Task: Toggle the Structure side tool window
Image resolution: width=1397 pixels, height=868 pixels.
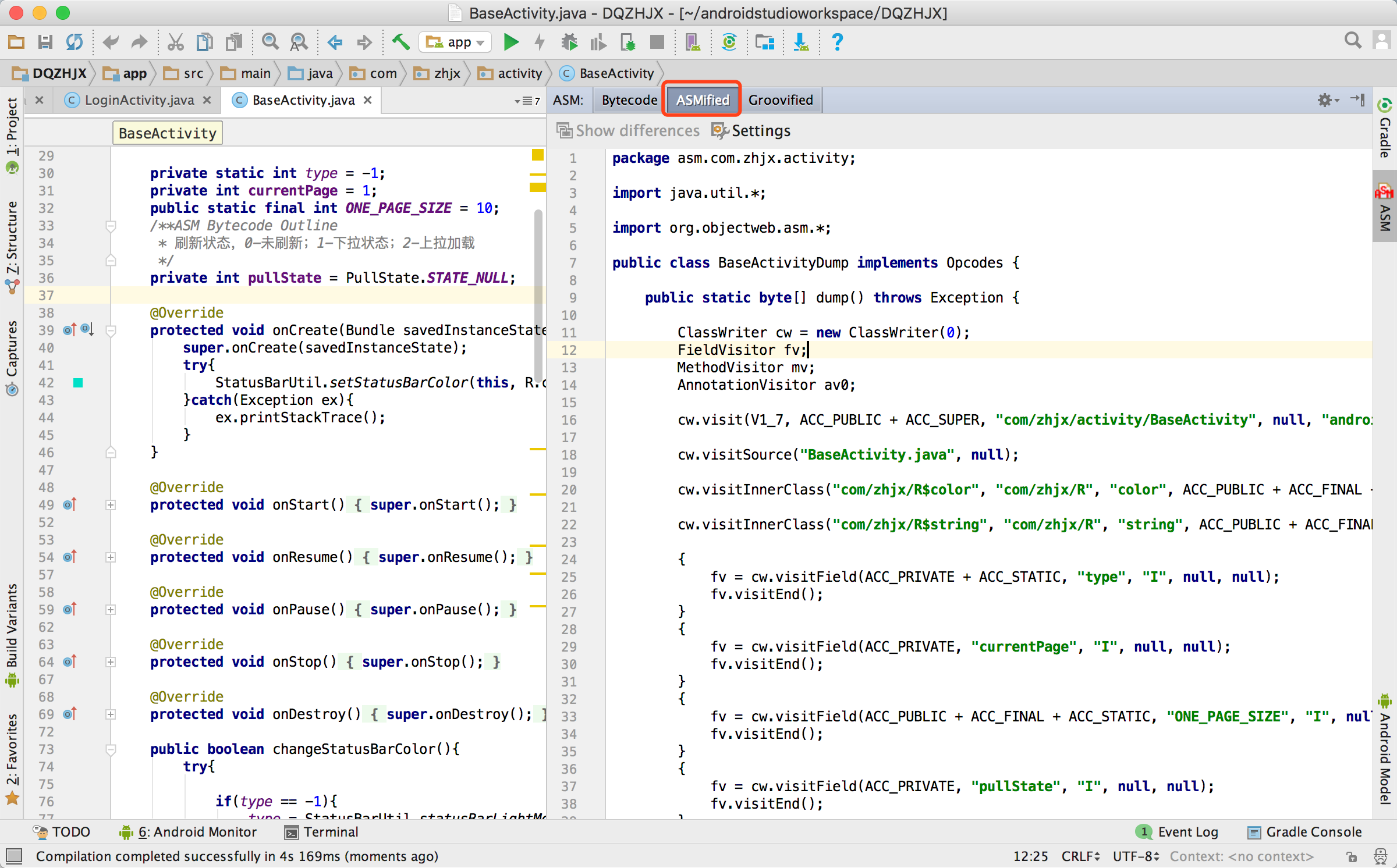Action: [12, 247]
